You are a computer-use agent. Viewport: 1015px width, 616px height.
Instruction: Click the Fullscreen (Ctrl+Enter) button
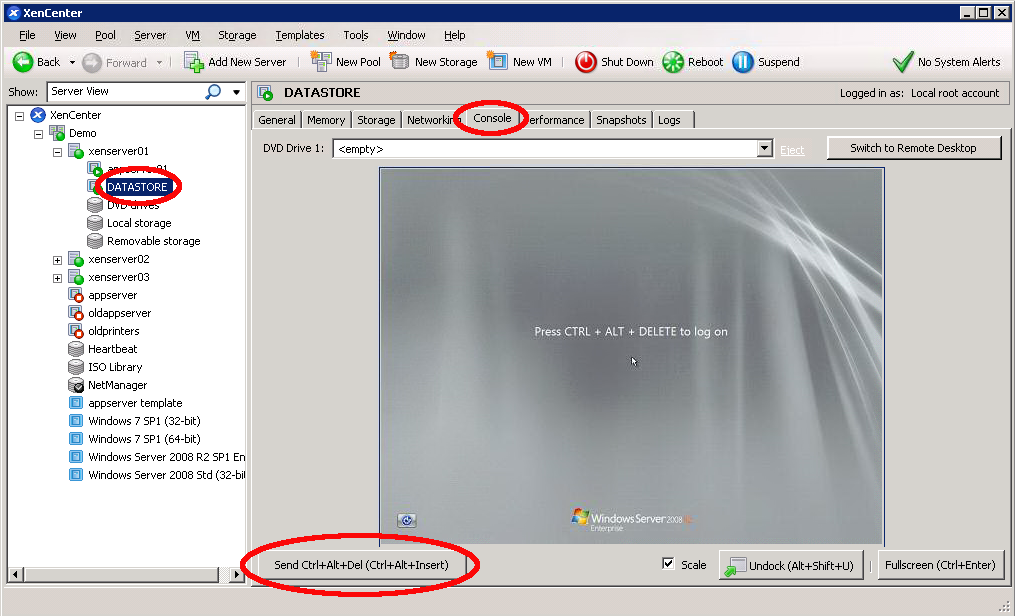941,565
